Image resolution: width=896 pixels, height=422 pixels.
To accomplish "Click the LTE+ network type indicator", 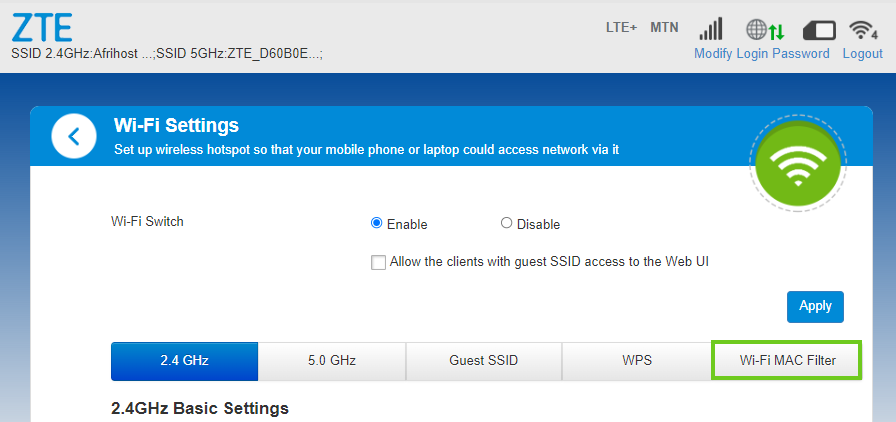I will 621,27.
